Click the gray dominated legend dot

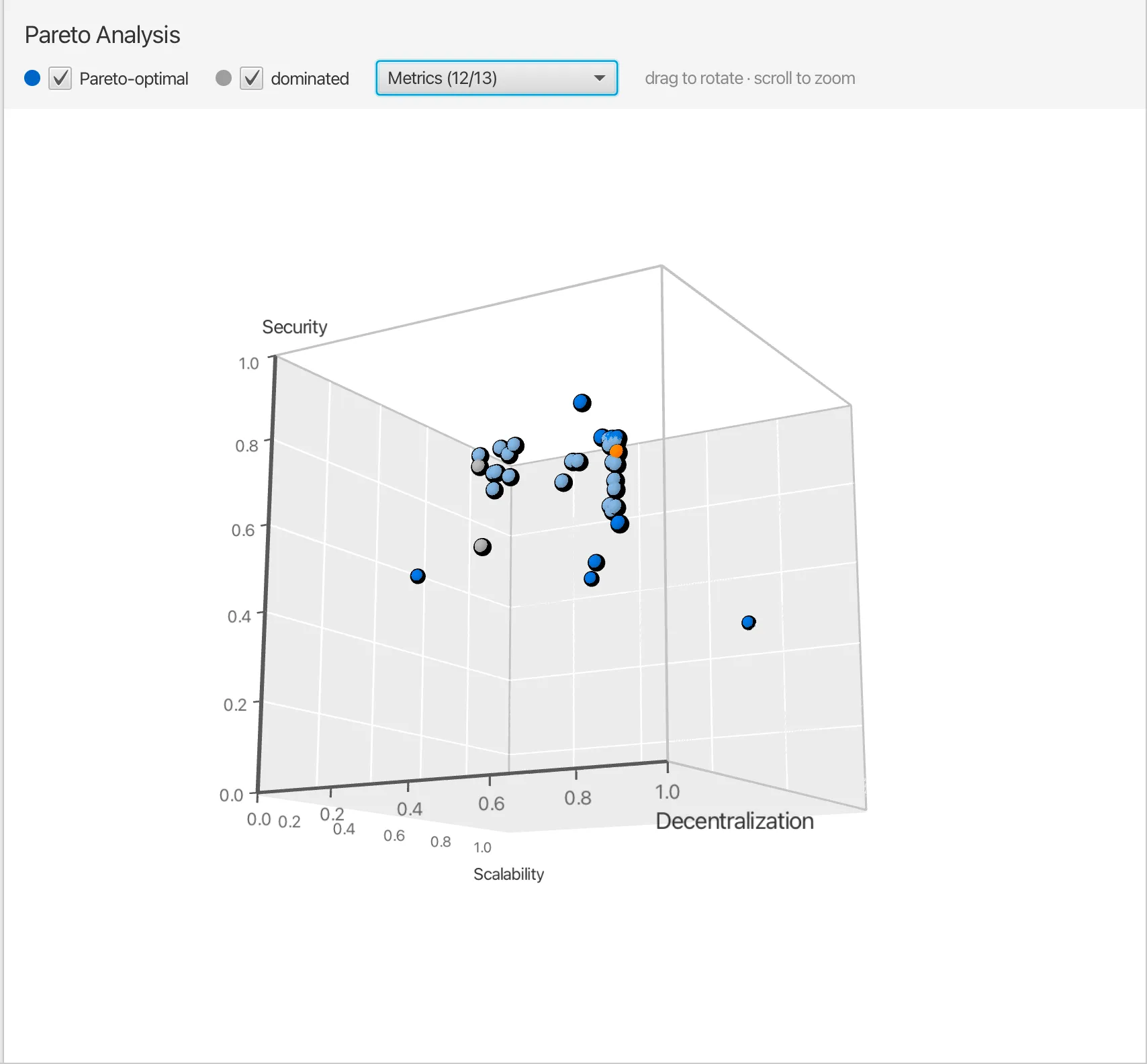(x=224, y=79)
